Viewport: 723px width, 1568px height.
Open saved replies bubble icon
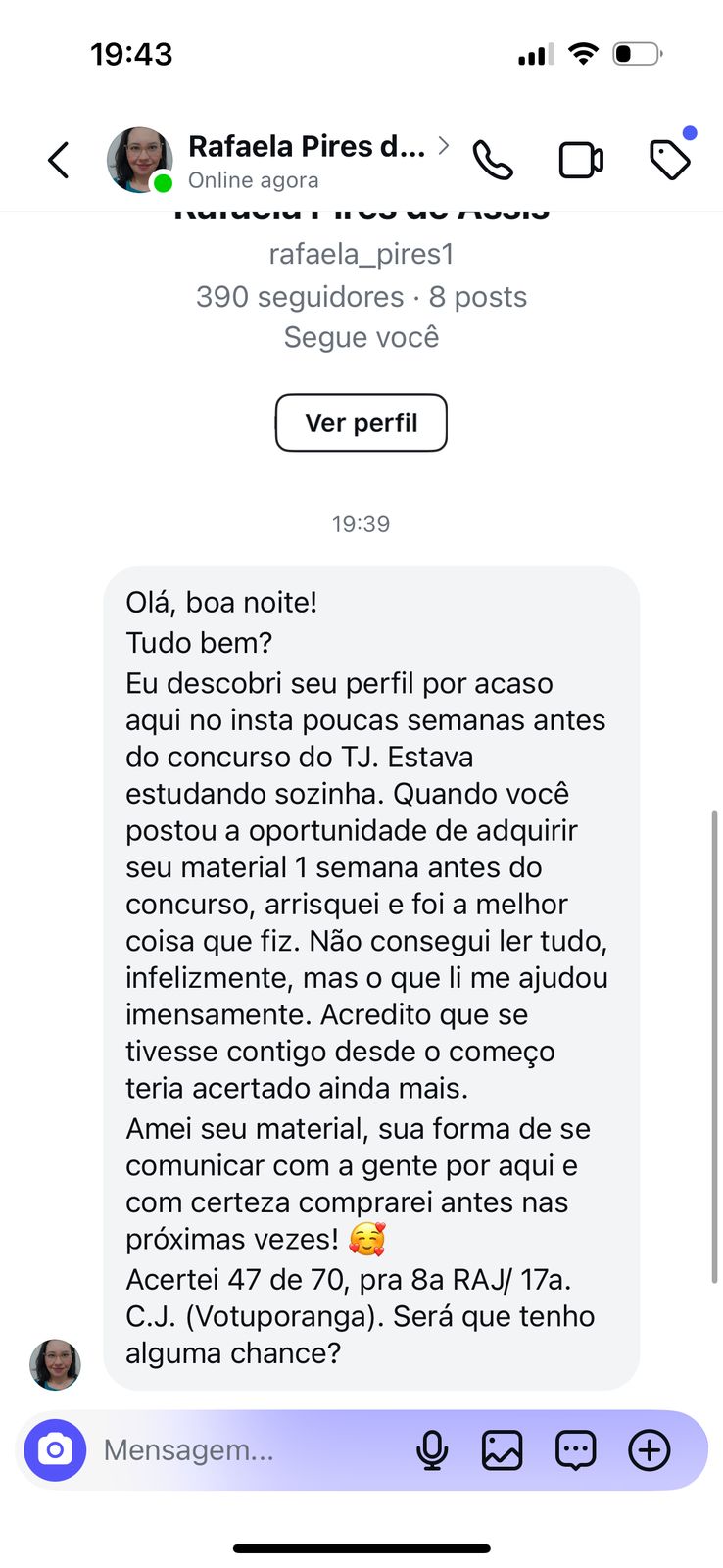click(575, 1449)
